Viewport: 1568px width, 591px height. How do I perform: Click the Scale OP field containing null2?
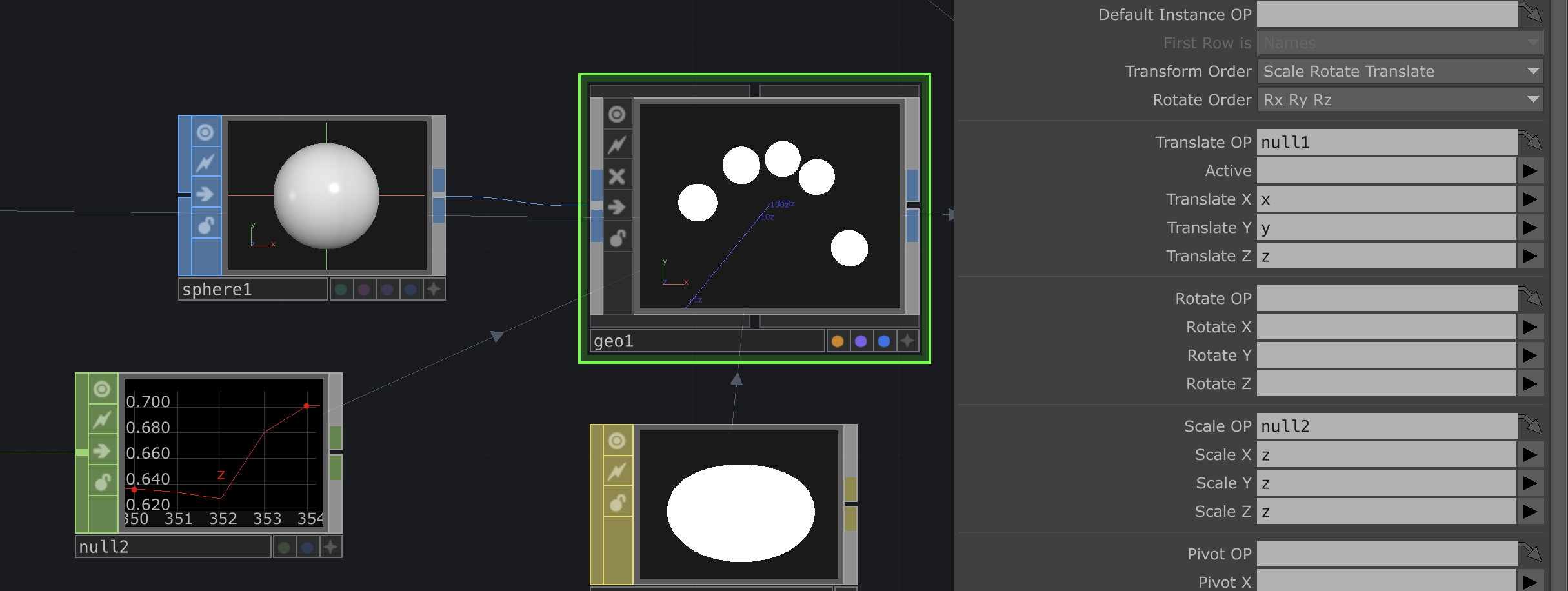pyautogui.click(x=1387, y=426)
